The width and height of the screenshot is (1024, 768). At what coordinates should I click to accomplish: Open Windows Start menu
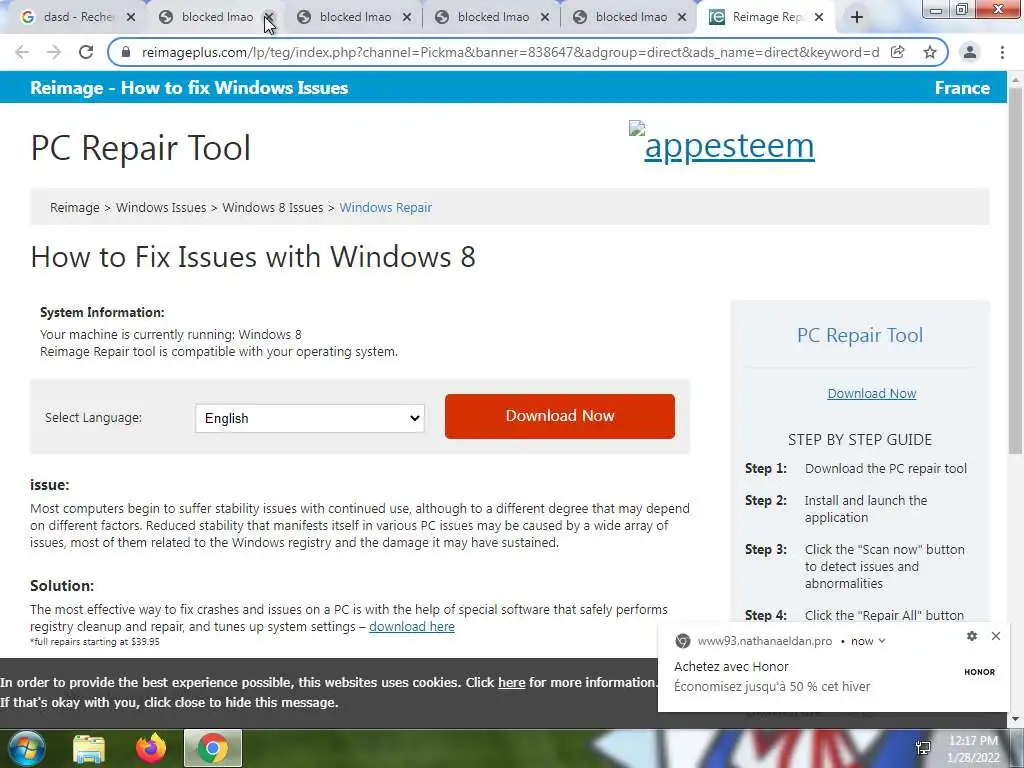coord(25,748)
